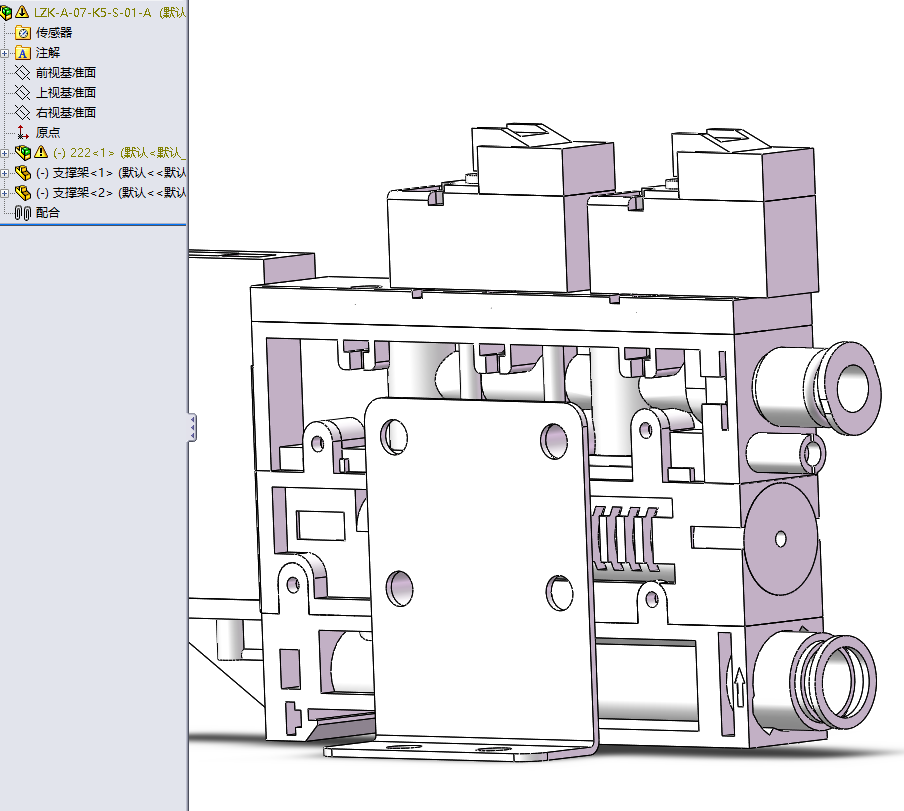Image resolution: width=904 pixels, height=811 pixels.
Task: Select the 原点 label
Action: click(48, 133)
